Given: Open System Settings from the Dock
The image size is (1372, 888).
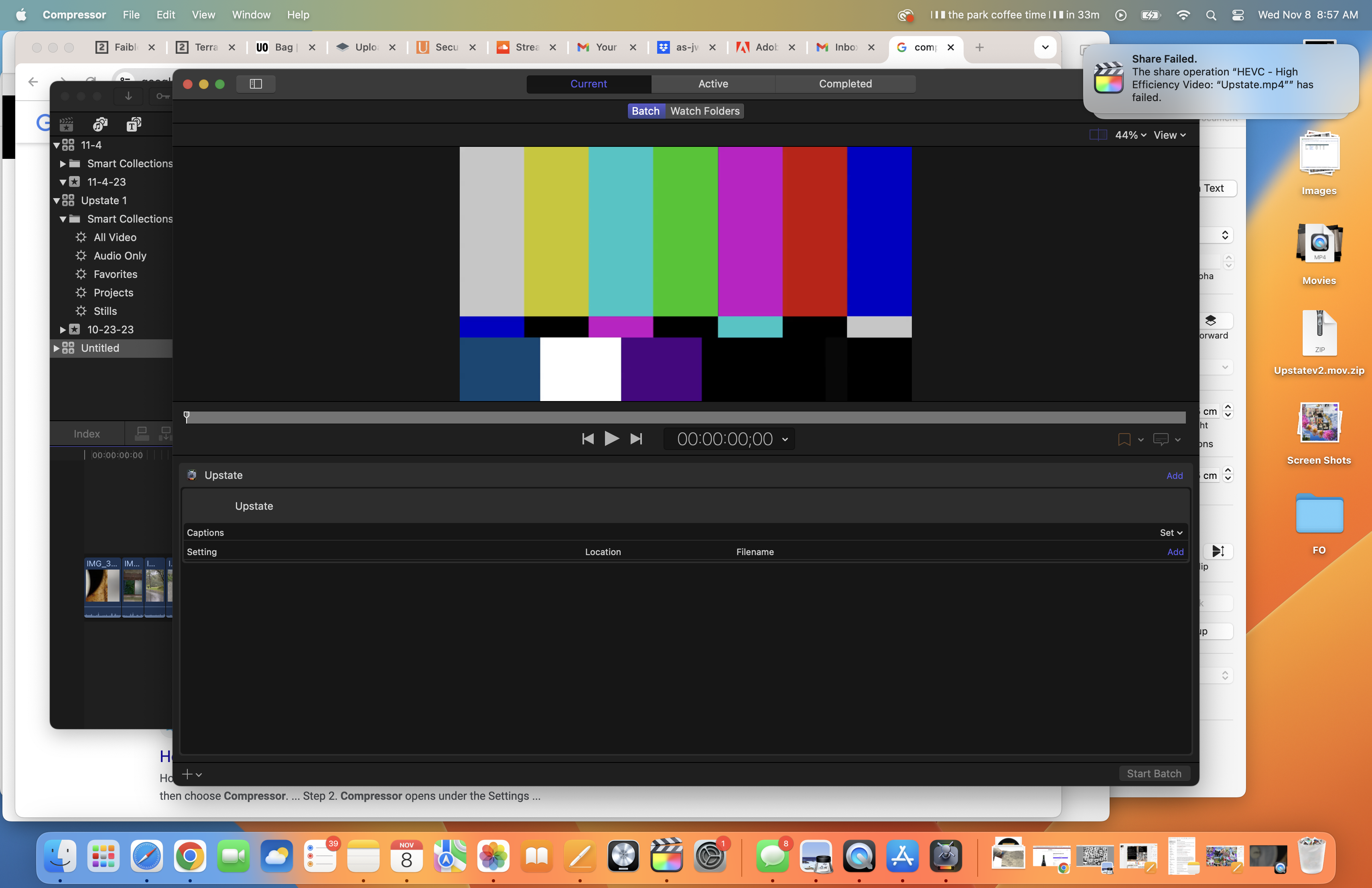Looking at the screenshot, I should click(x=710, y=855).
